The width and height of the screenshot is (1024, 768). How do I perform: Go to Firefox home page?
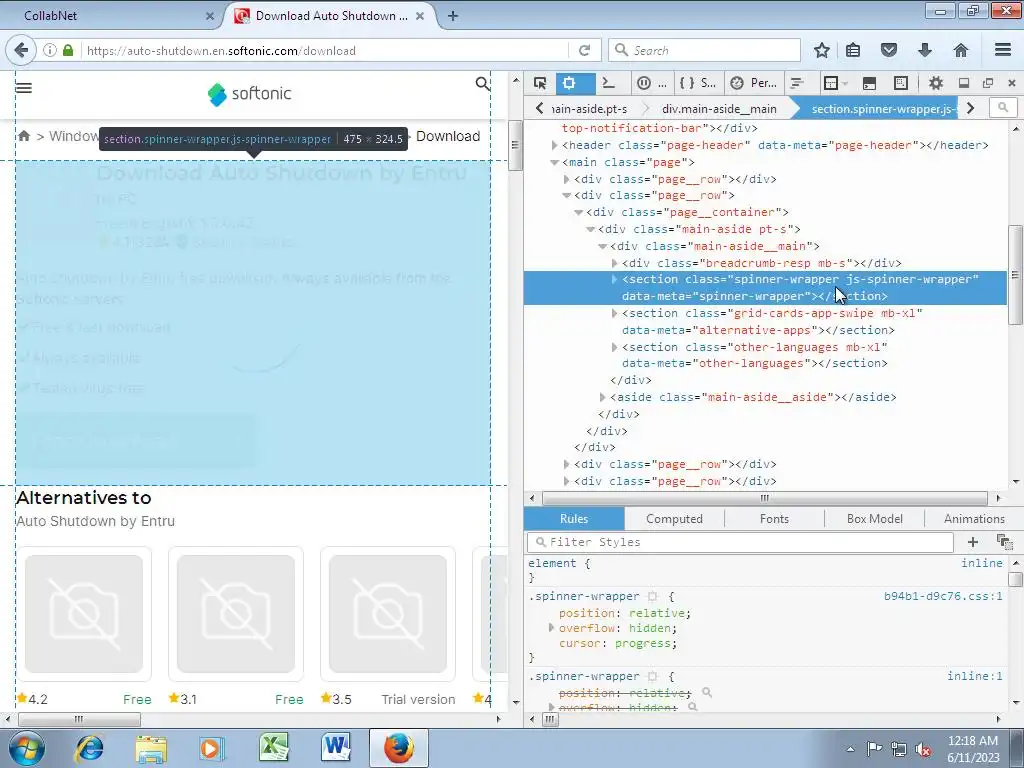(961, 50)
